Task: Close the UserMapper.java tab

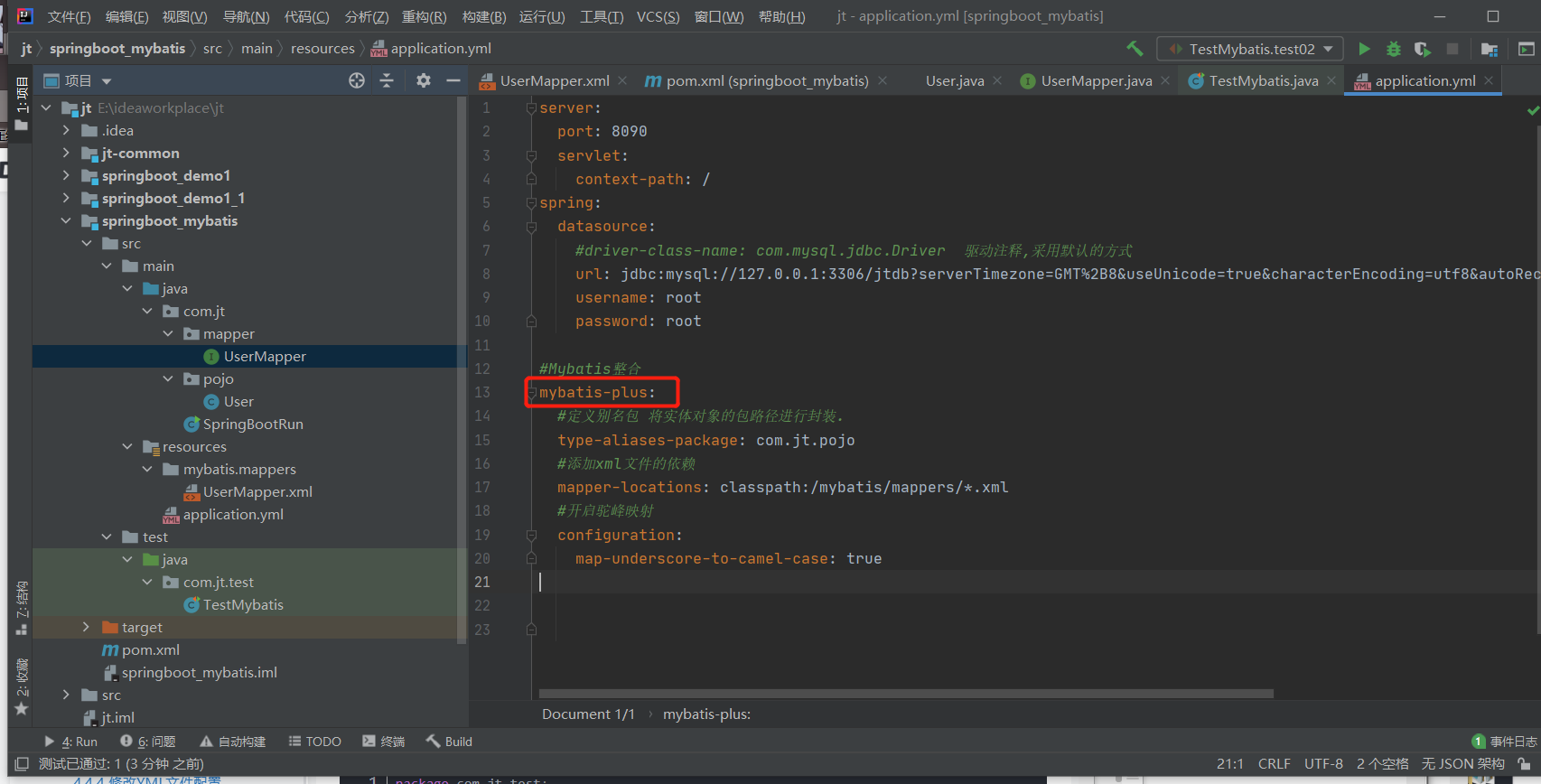Action: point(1165,80)
